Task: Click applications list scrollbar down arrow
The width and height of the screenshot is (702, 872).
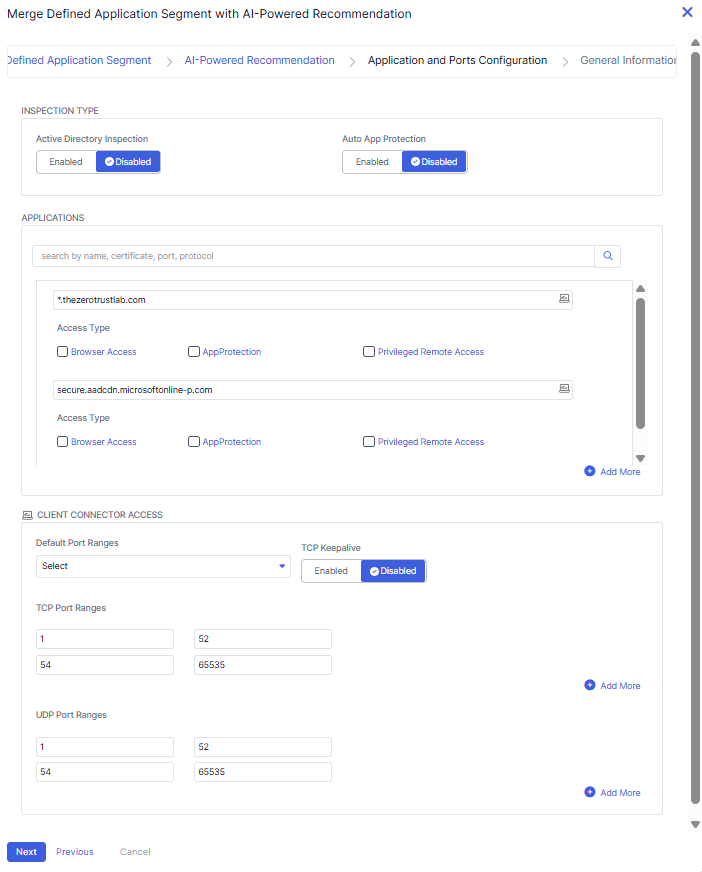Action: point(640,458)
